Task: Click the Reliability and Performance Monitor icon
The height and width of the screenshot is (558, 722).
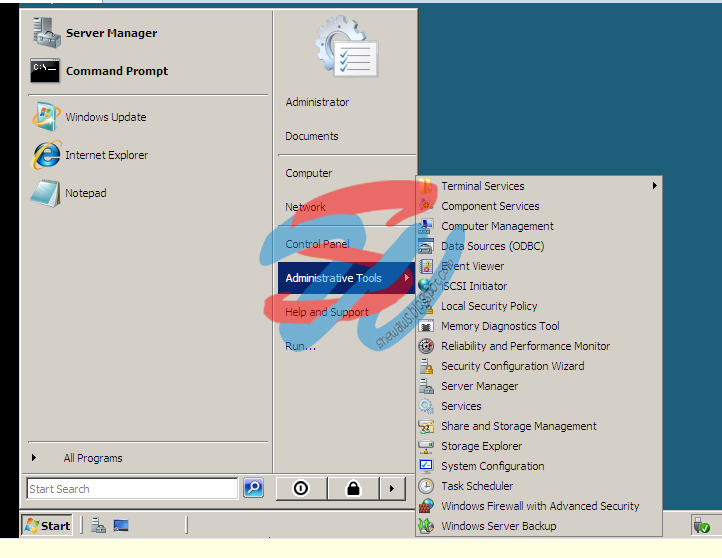Action: pos(426,346)
